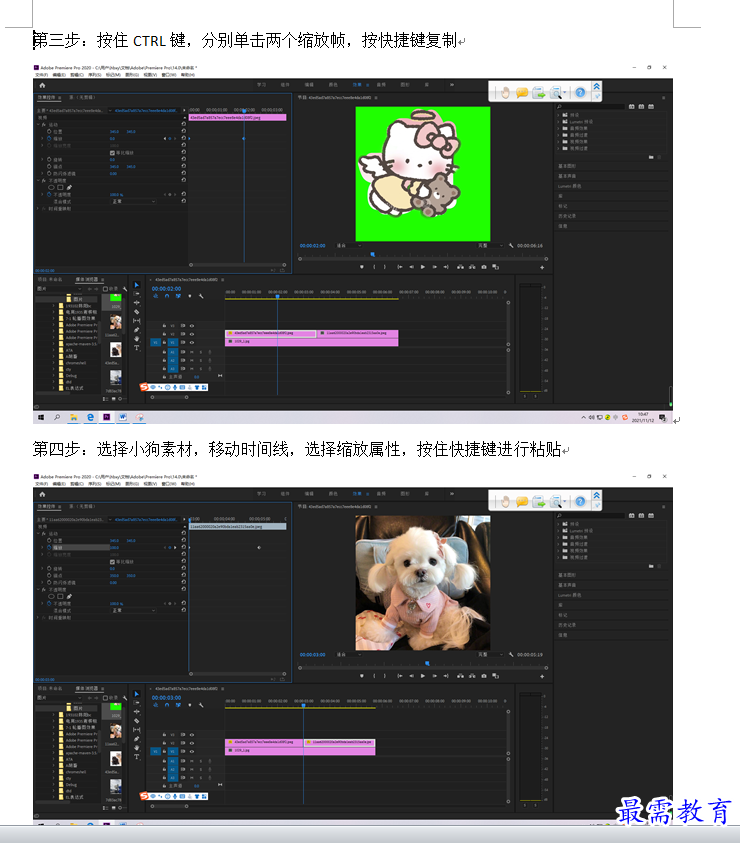Toggle V3 track eye in Hello Kitty screenshot
Screen dimensions: 740x843
pos(191,325)
